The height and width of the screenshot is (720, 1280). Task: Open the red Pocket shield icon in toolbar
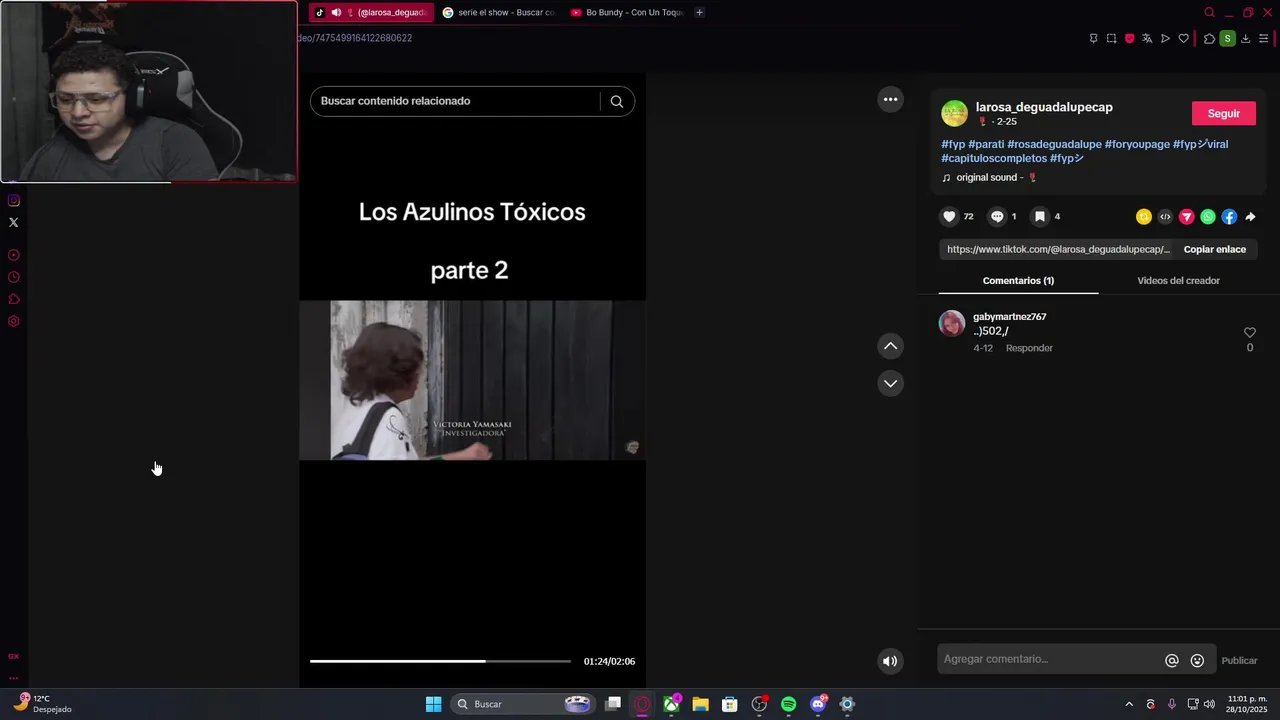pyautogui.click(x=1129, y=38)
